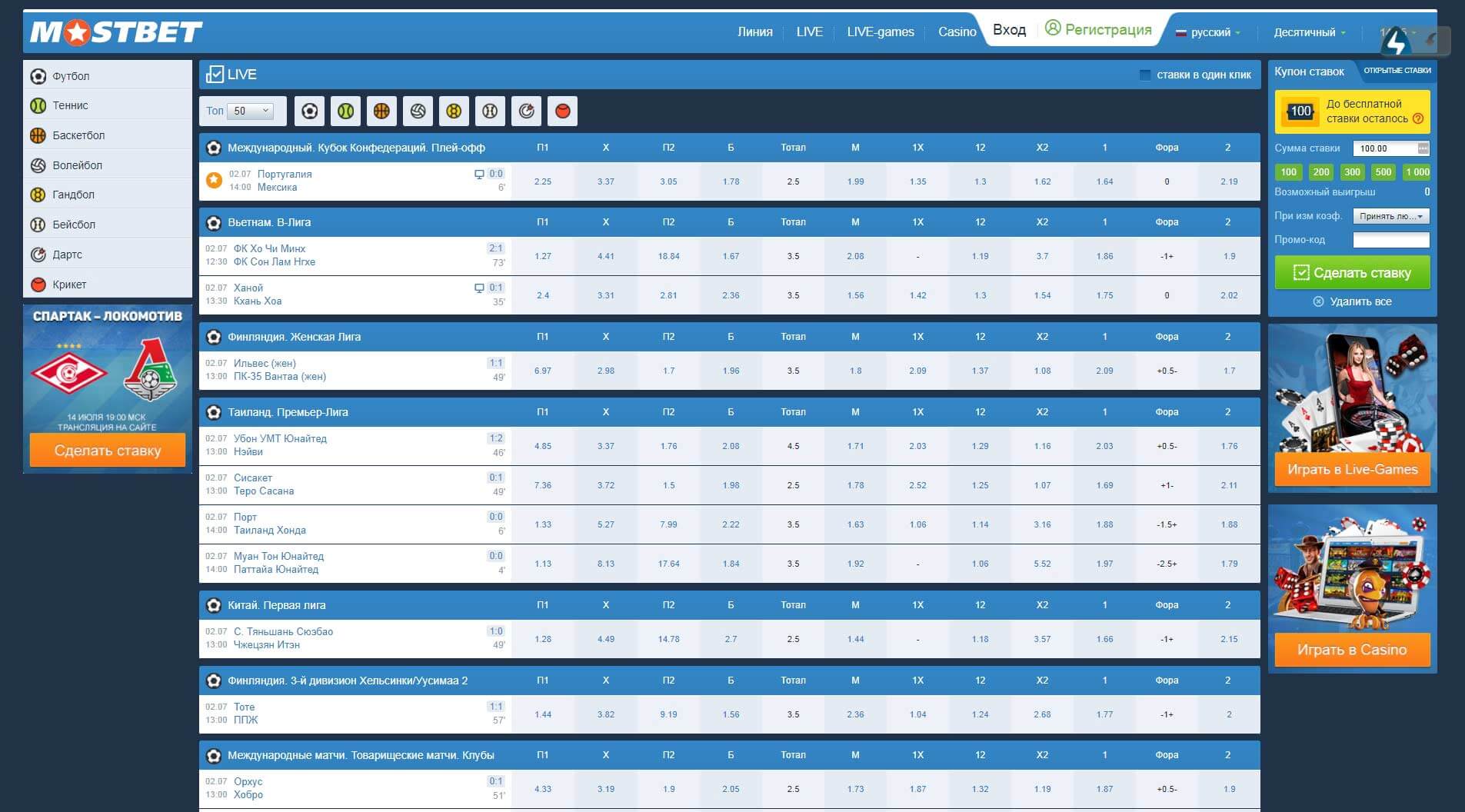This screenshot has height=812, width=1465.
Task: Select П1 odds 1.13 for Муан Тон Юнайтед
Action: pyautogui.click(x=543, y=564)
